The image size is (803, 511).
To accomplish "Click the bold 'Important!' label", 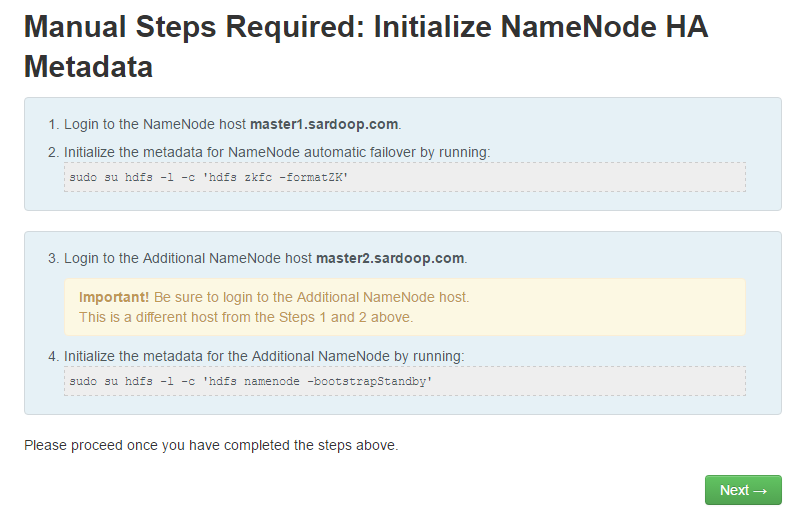I will point(114,297).
